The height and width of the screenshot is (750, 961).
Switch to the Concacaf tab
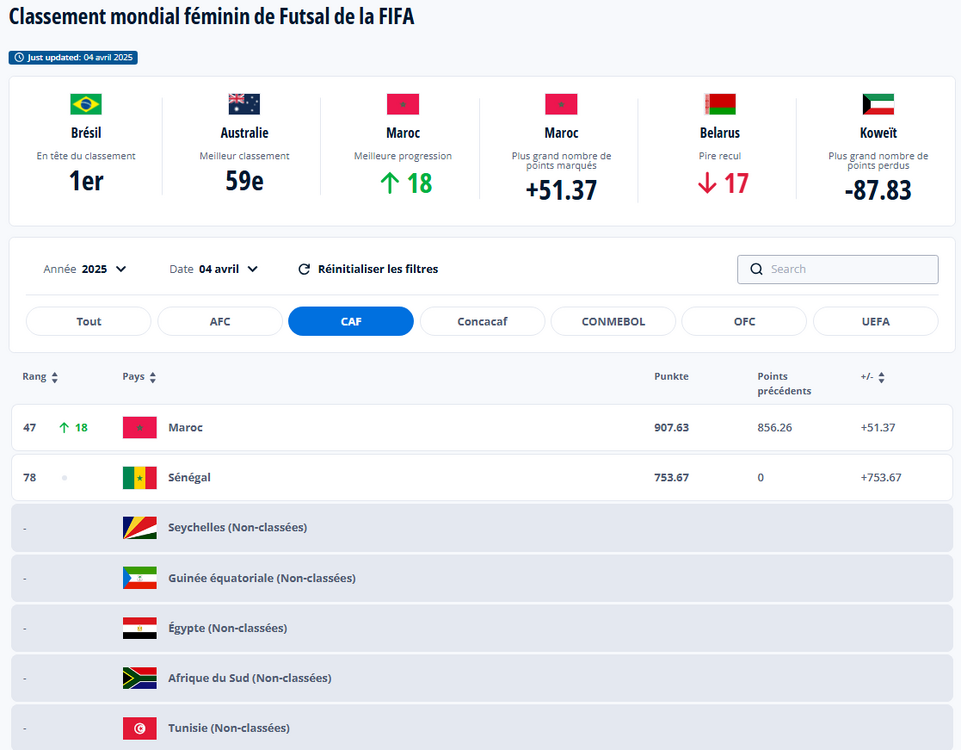(x=482, y=321)
